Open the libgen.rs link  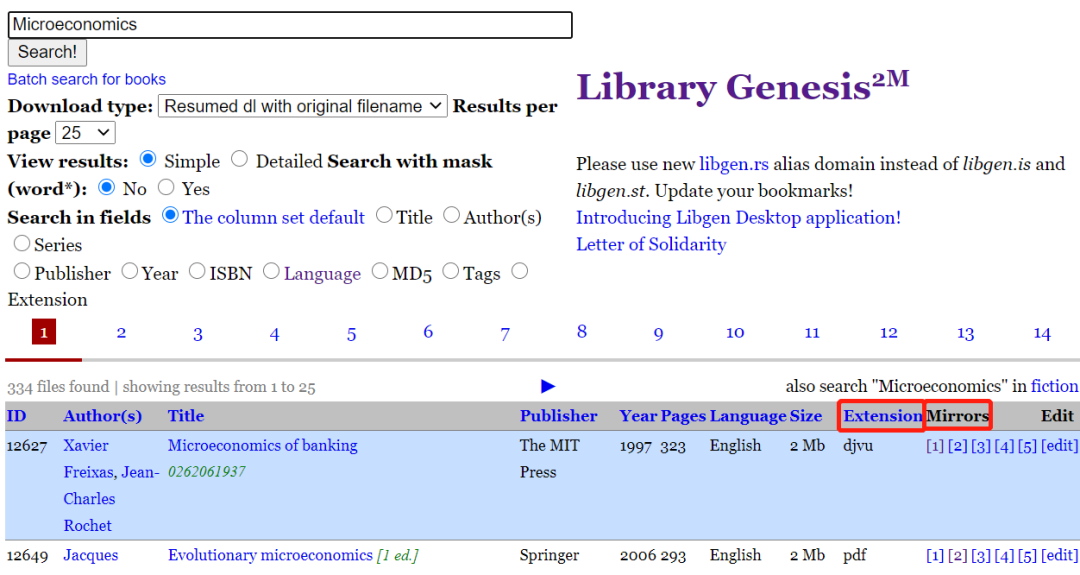tap(734, 164)
